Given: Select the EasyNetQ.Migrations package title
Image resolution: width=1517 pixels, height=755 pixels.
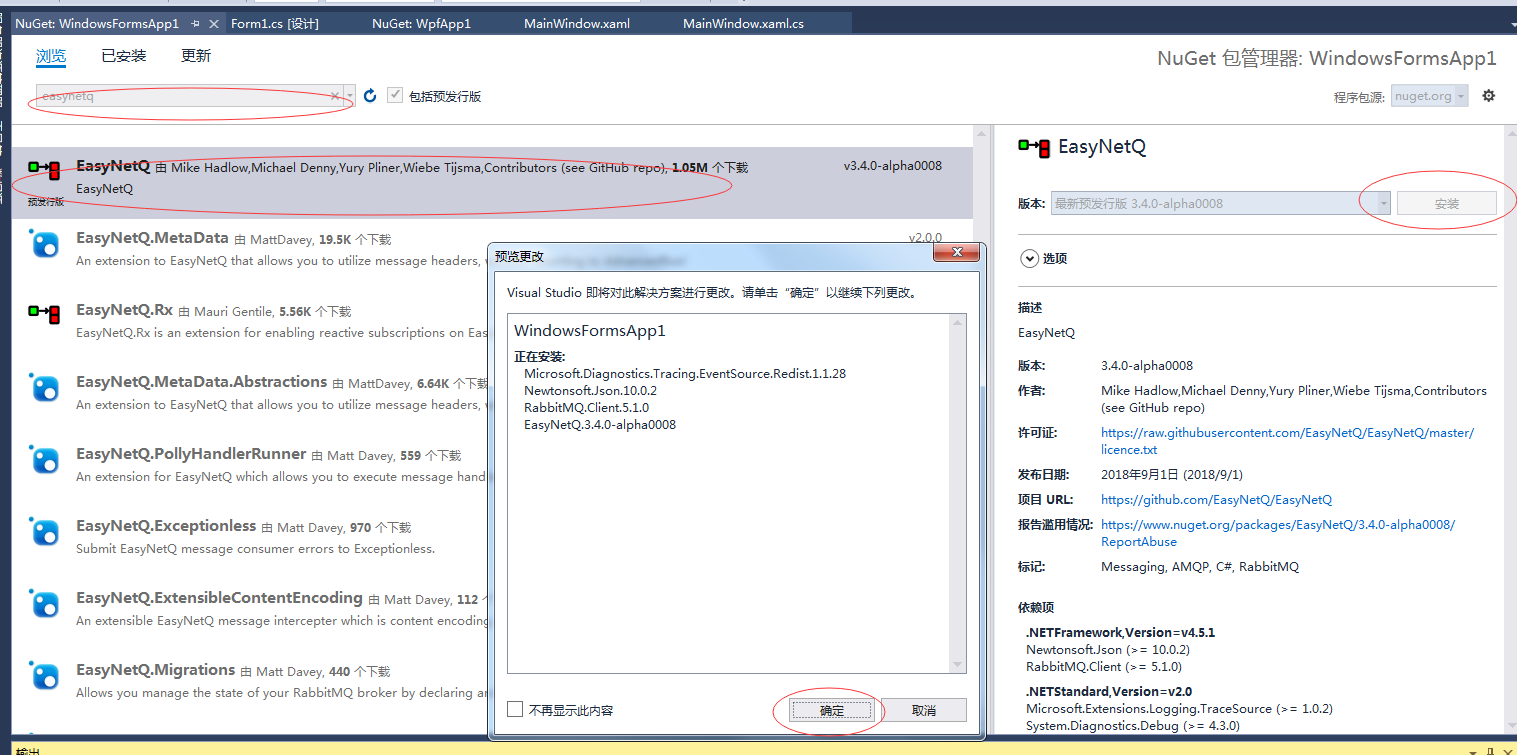Looking at the screenshot, I should [x=156, y=670].
